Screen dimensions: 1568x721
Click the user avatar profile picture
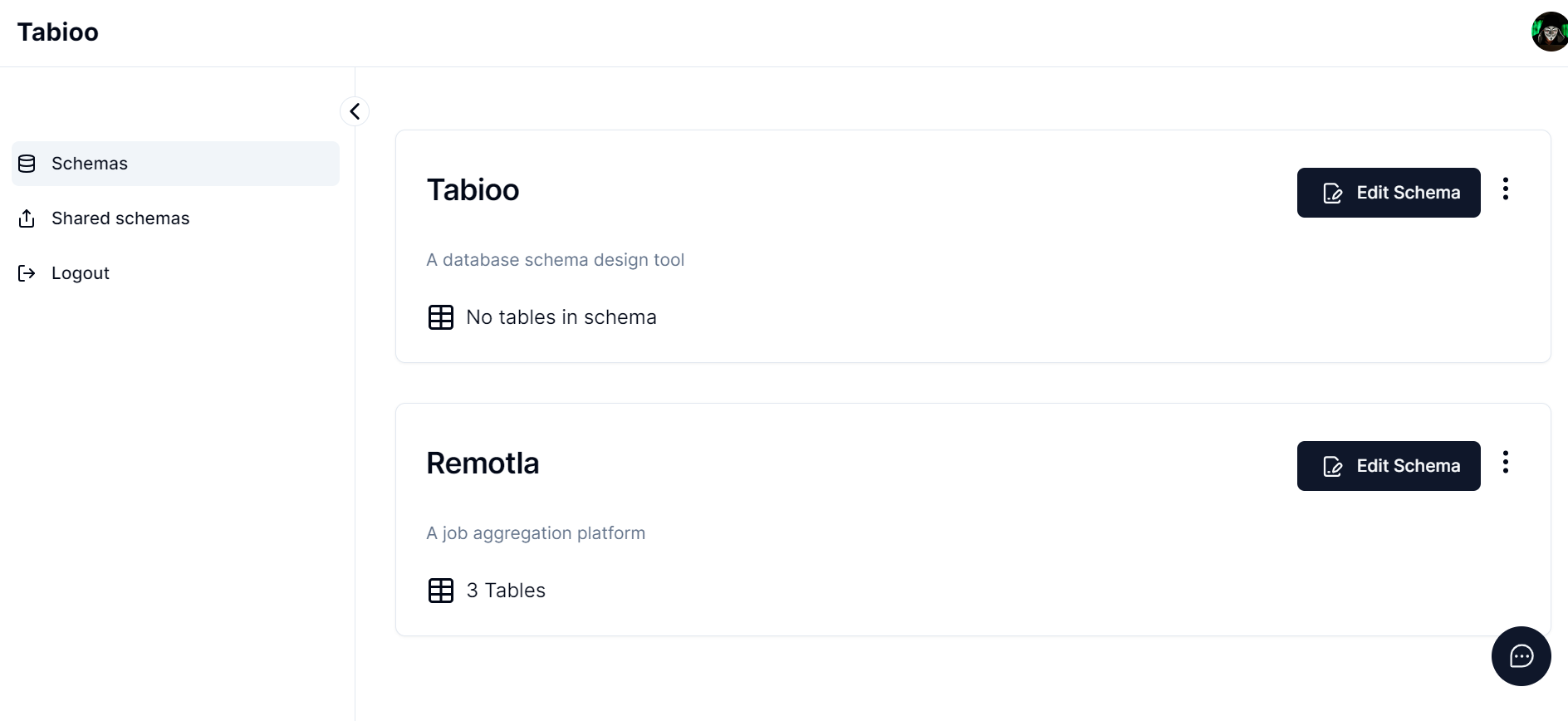coord(1550,32)
